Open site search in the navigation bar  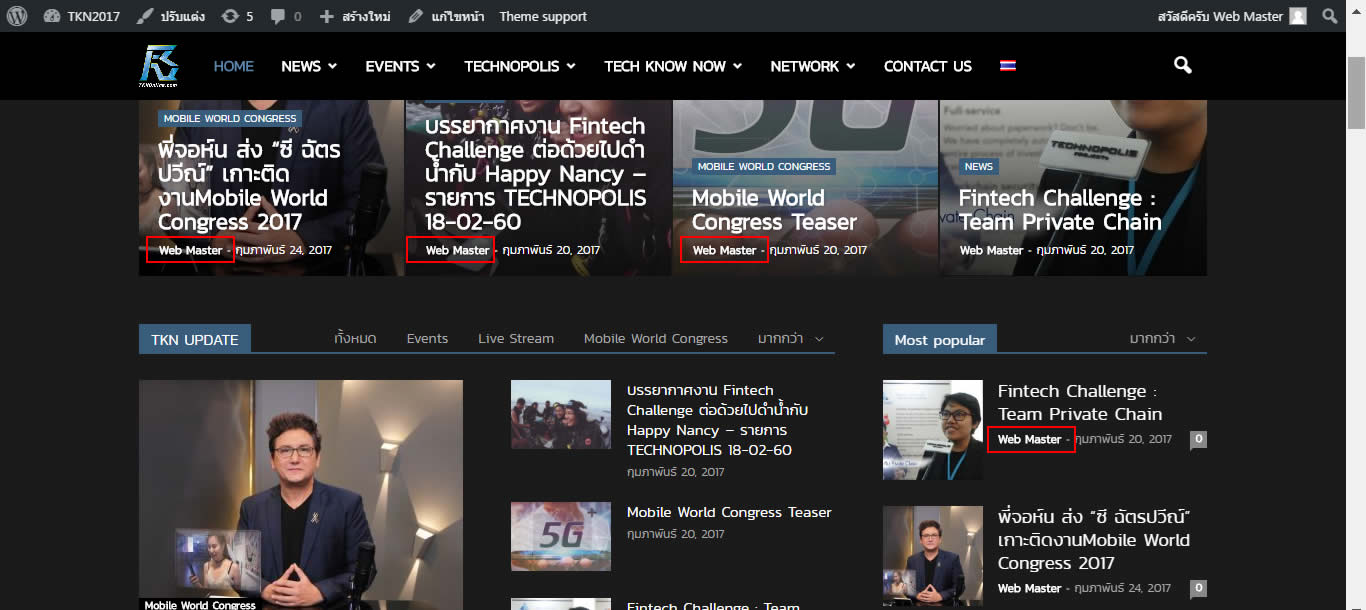pyautogui.click(x=1183, y=66)
